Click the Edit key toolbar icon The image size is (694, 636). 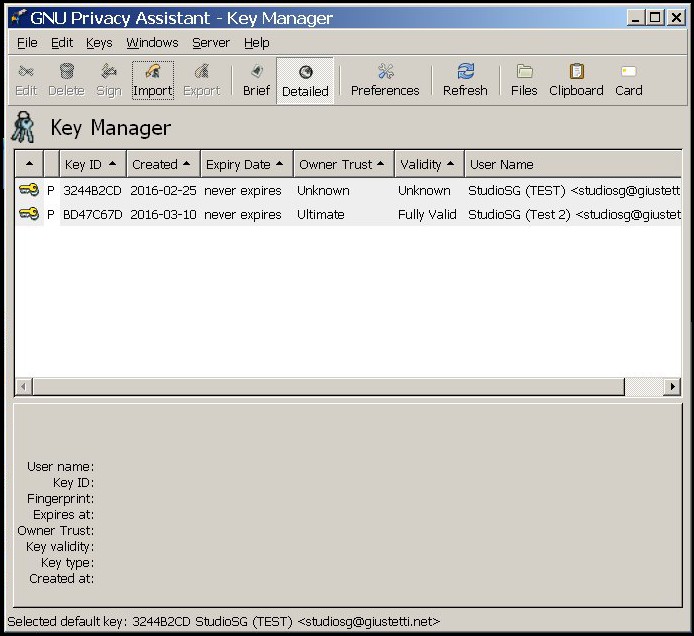click(26, 81)
